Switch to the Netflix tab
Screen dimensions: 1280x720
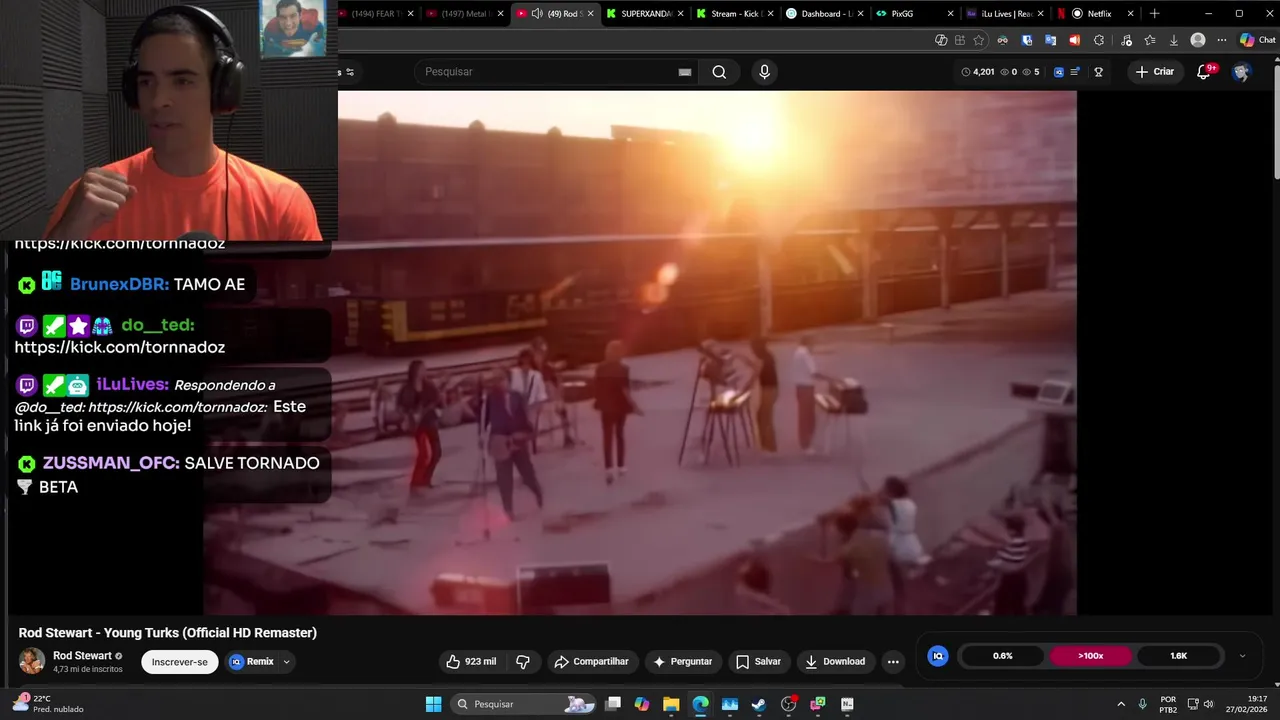click(1097, 13)
